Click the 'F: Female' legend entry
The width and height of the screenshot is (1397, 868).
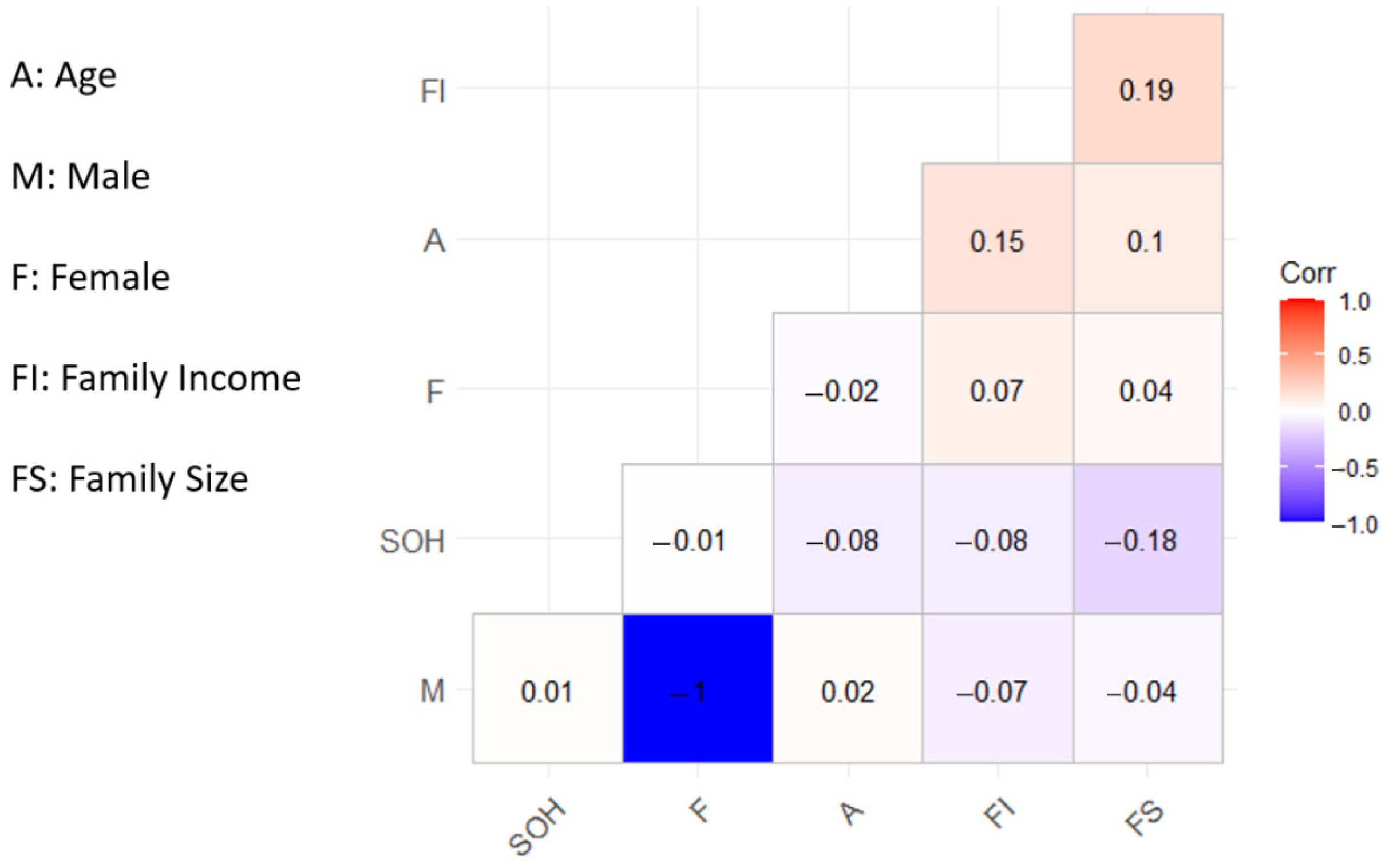point(91,278)
